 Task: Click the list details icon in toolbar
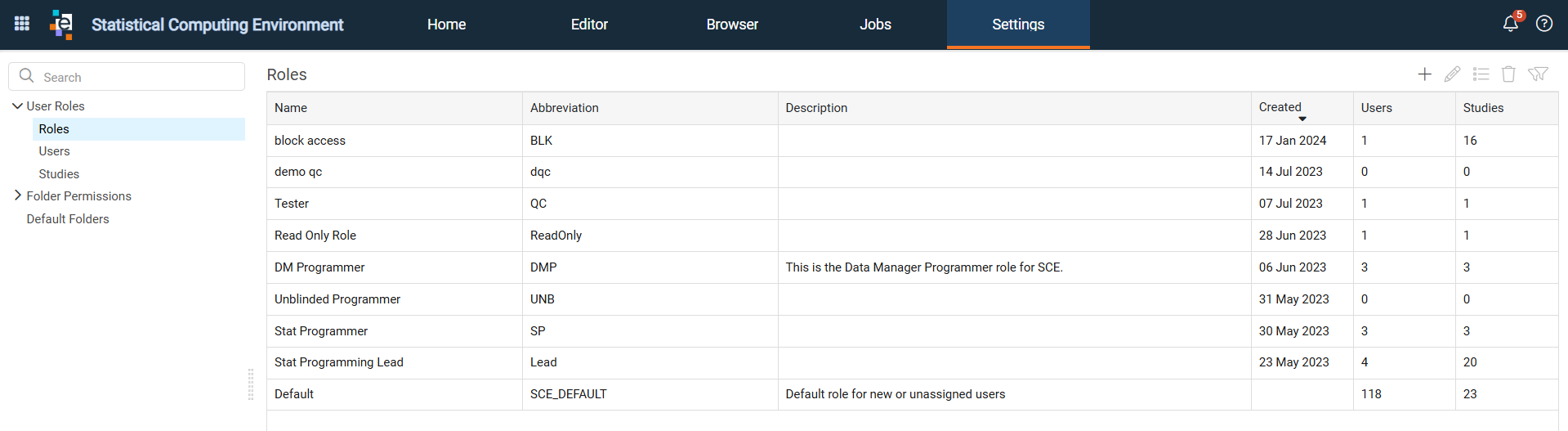(1481, 74)
